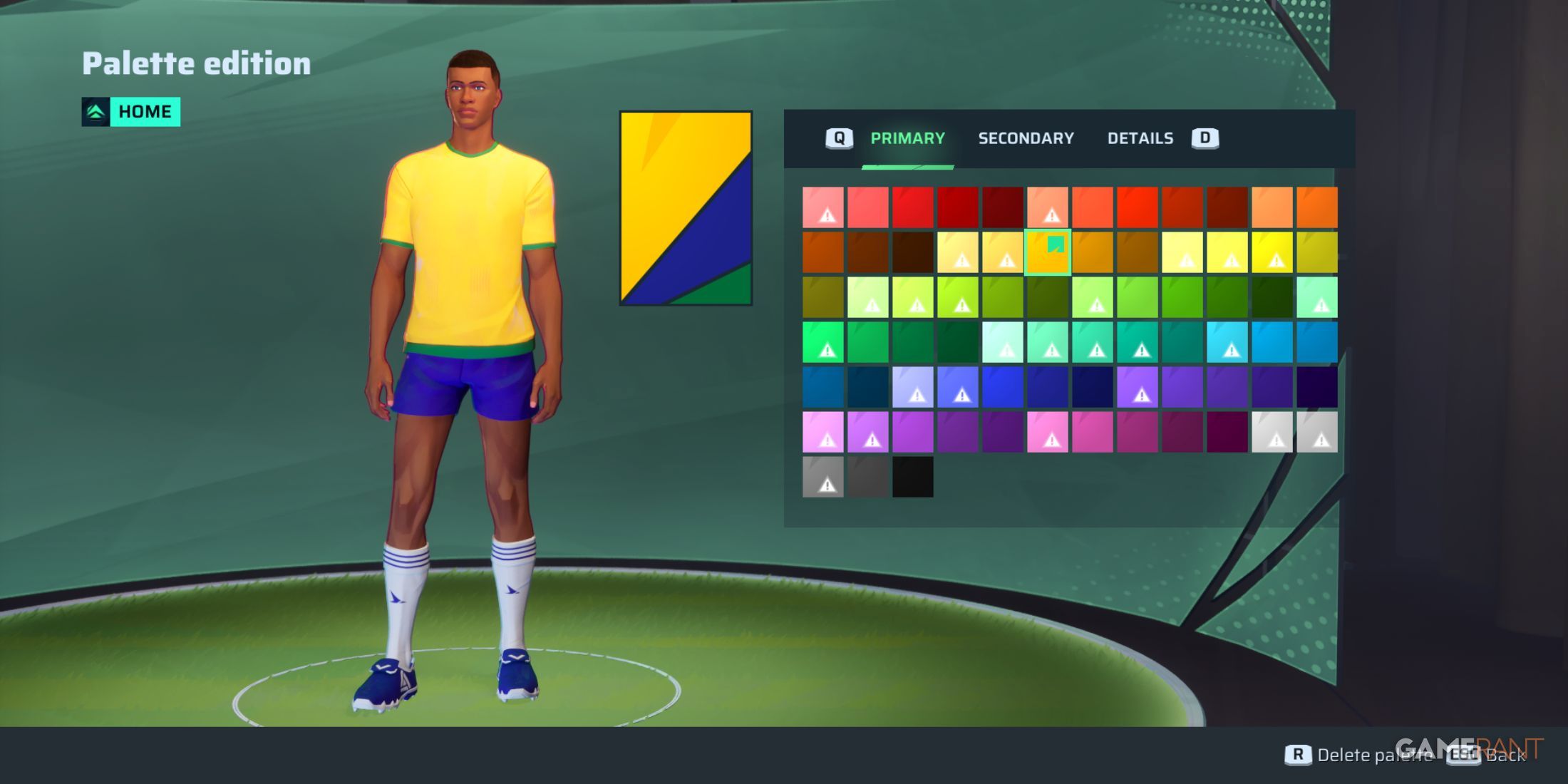Click the warning icon on the cyan swatch
The width and height of the screenshot is (1568, 784).
pyautogui.click(x=1231, y=351)
